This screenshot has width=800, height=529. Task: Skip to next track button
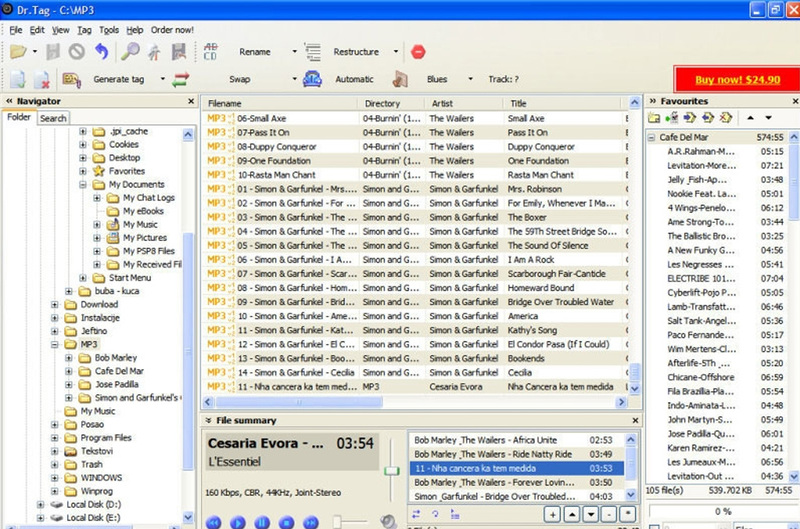tap(311, 523)
